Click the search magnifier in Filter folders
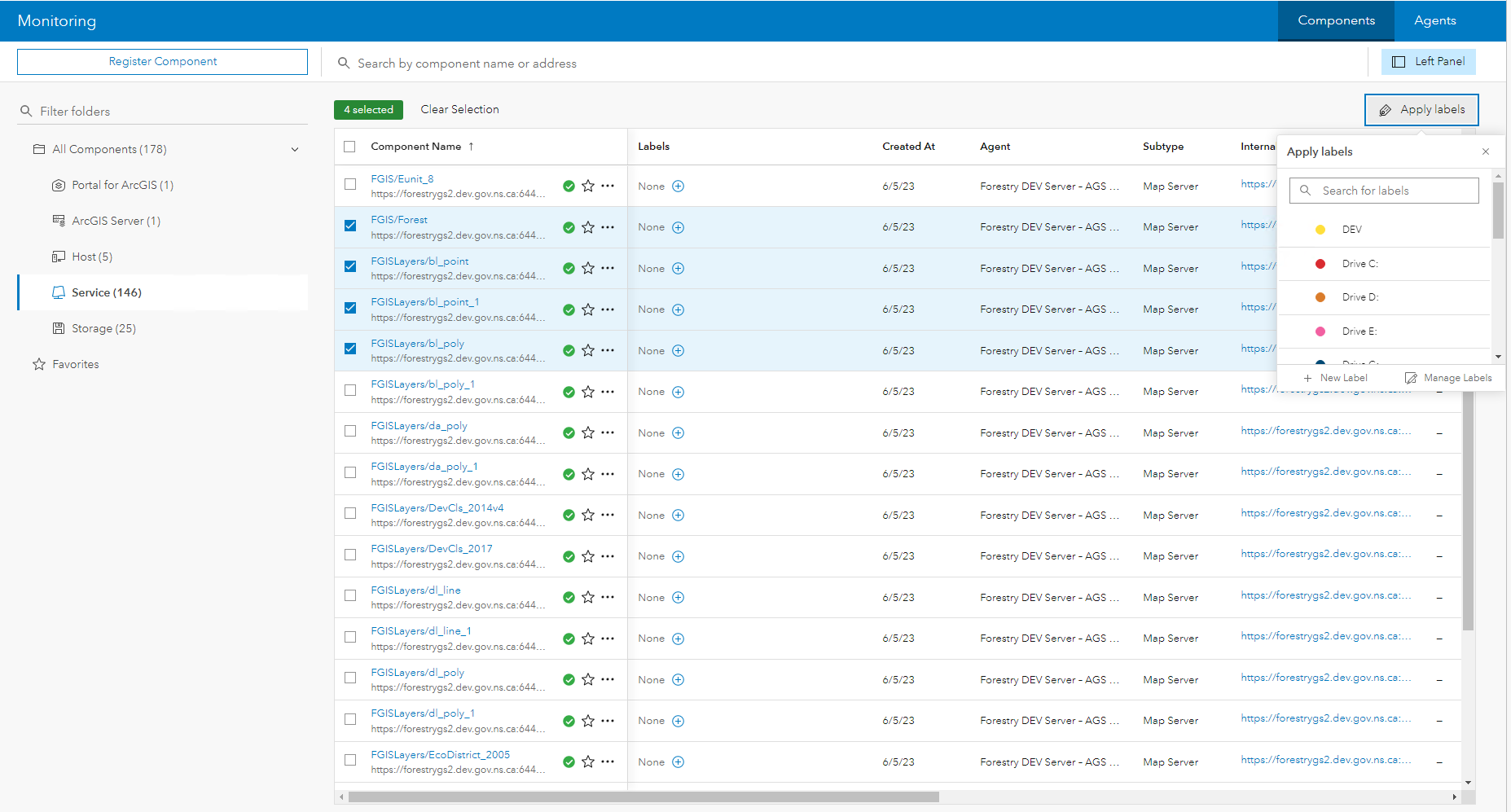This screenshot has height=812, width=1511. 27,111
